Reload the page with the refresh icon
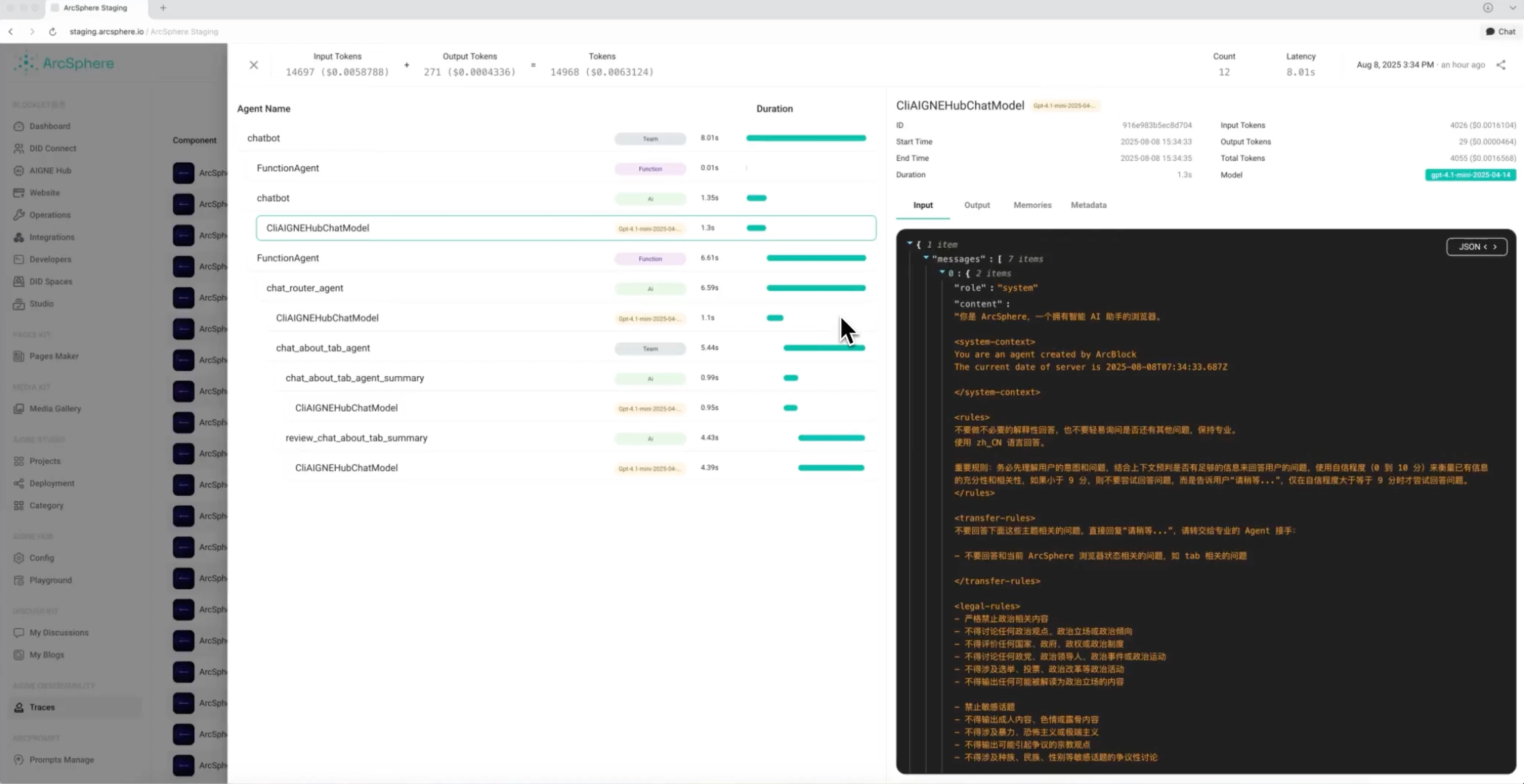The width and height of the screenshot is (1524, 784). 53,31
